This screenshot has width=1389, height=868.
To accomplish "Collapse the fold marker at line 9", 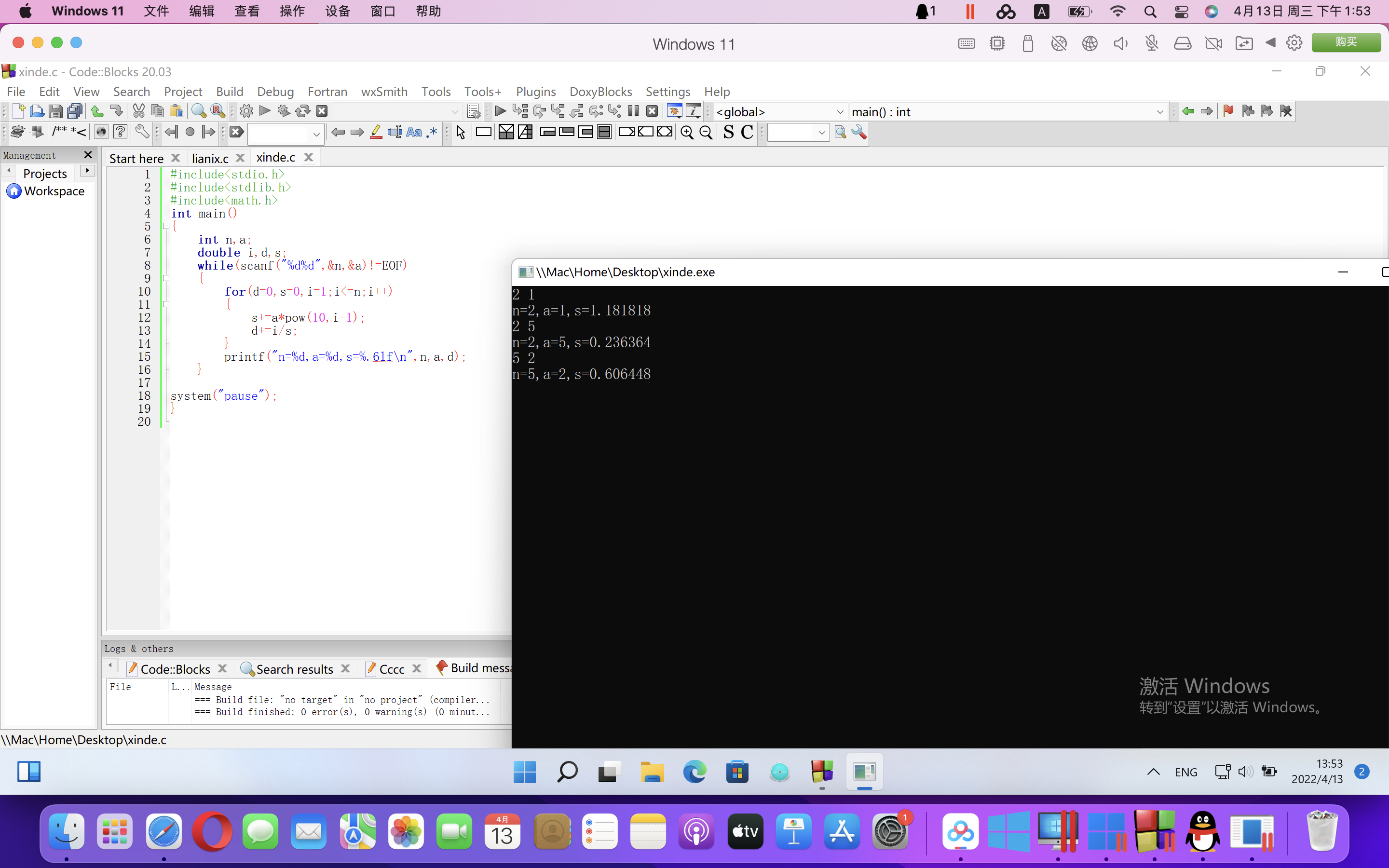I will coord(166,278).
